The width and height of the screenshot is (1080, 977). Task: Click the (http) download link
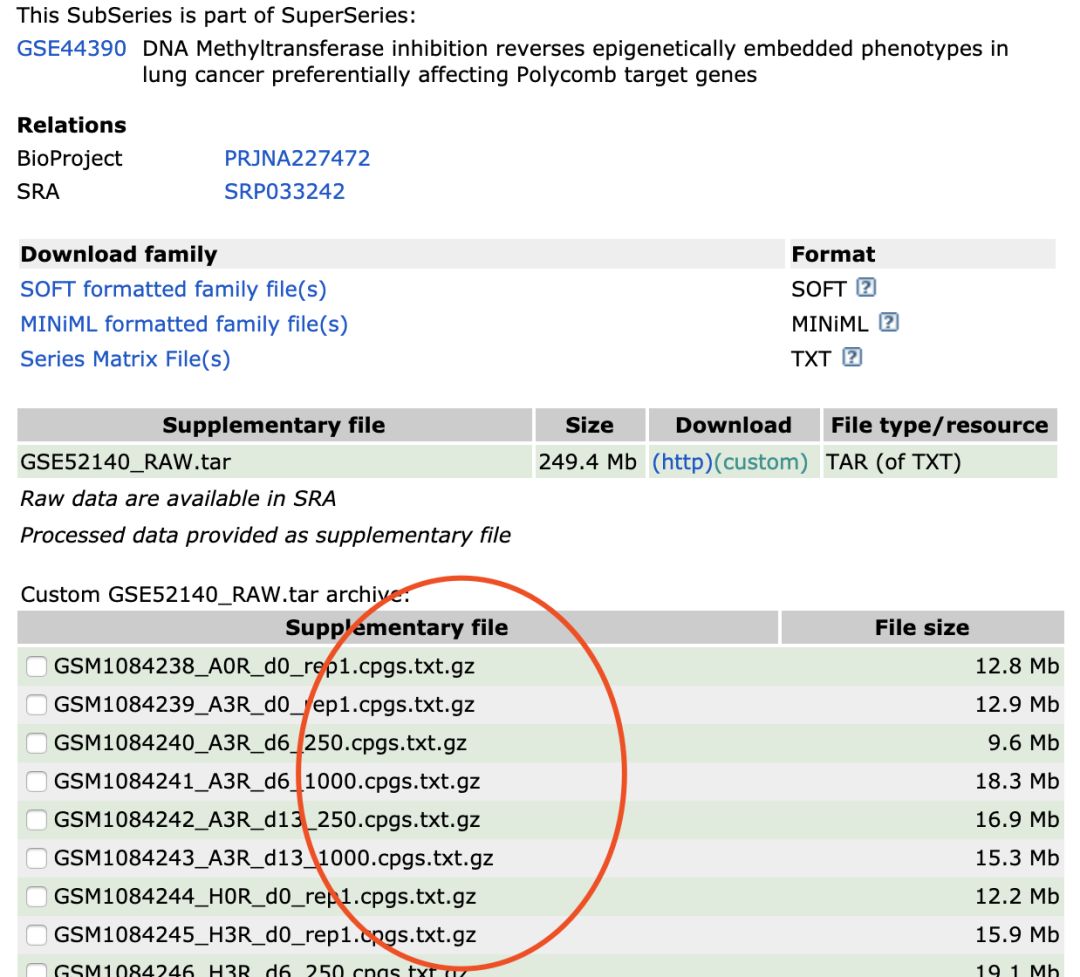pyautogui.click(x=682, y=462)
